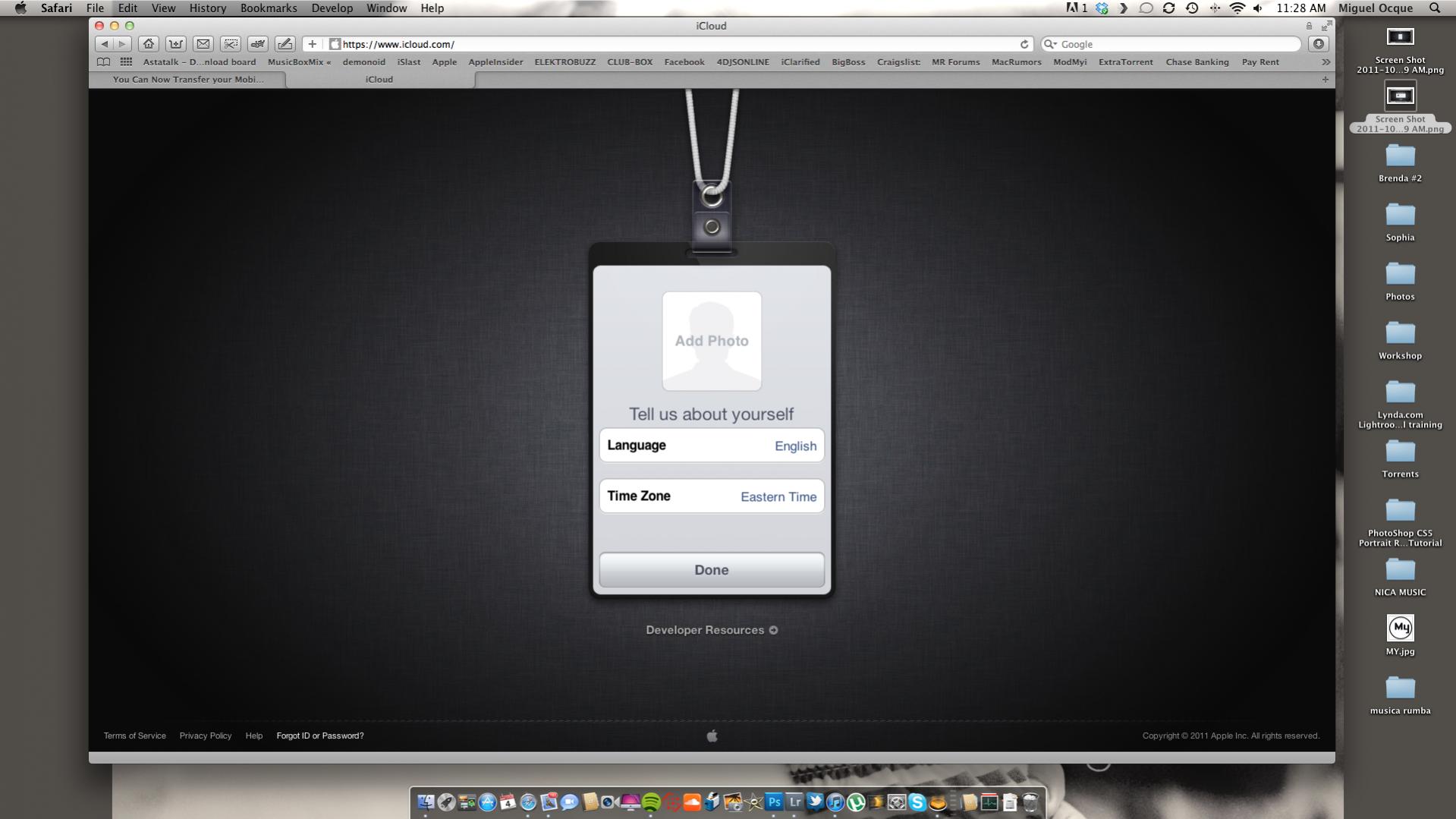
Task: Reload the page with the refresh arrow
Action: pos(1024,44)
